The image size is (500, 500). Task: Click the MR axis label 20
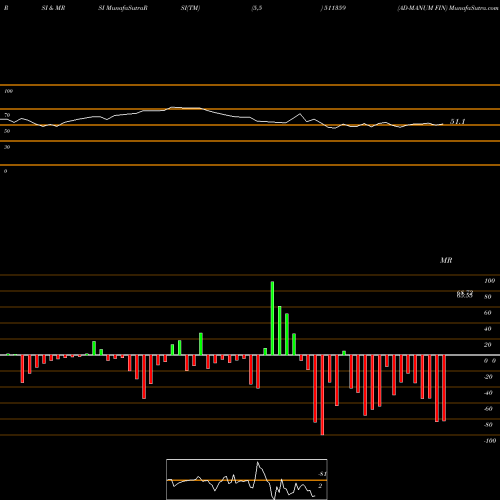tap(488, 345)
